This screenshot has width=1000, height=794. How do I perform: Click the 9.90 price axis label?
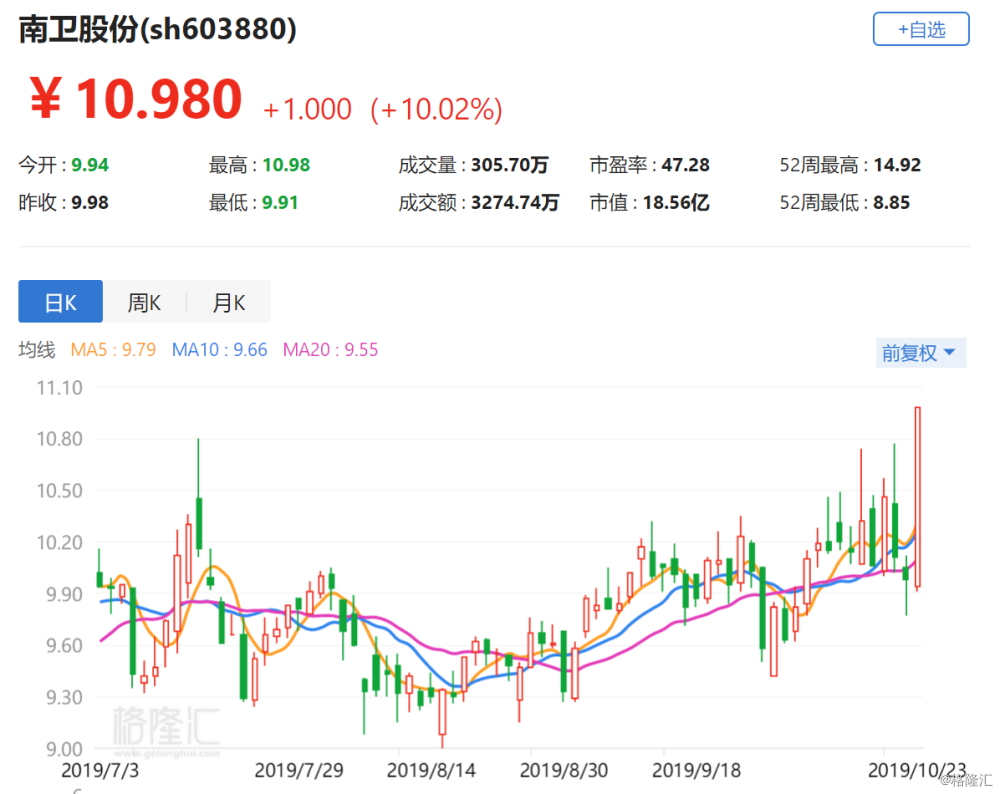pos(64,594)
